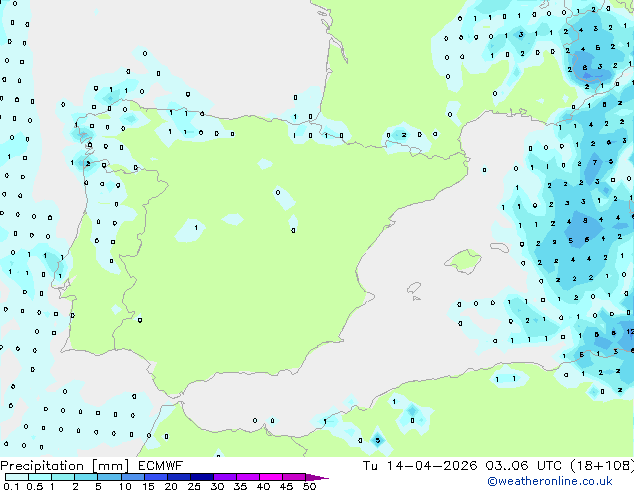Click the '03..06 UTC' time label
Image resolution: width=634 pixels, height=490 pixels.
(x=524, y=466)
